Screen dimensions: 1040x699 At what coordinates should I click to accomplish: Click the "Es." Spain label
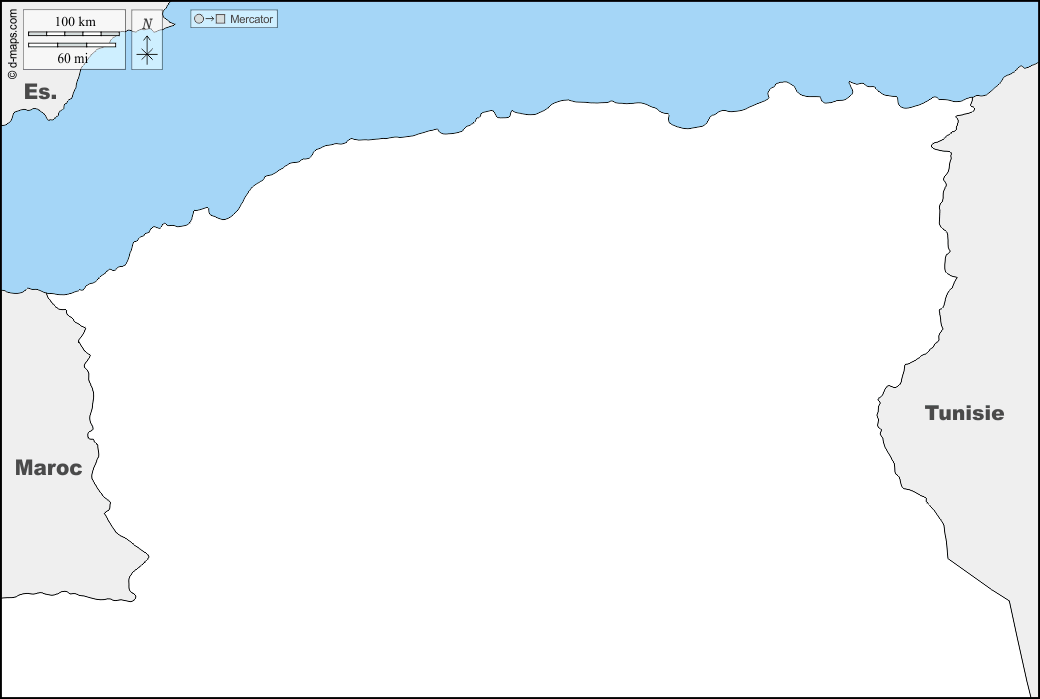41,91
